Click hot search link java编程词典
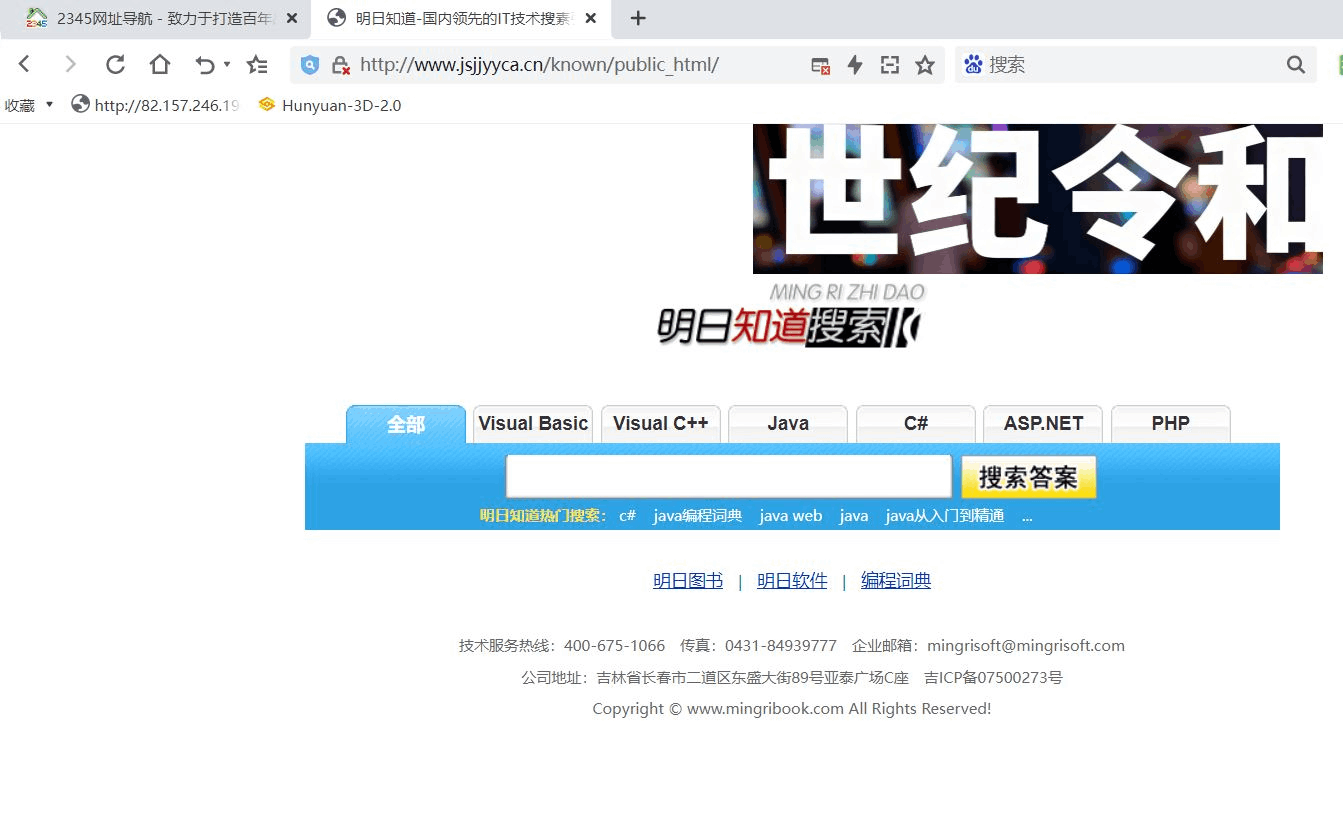The height and width of the screenshot is (824, 1343). 698,516
